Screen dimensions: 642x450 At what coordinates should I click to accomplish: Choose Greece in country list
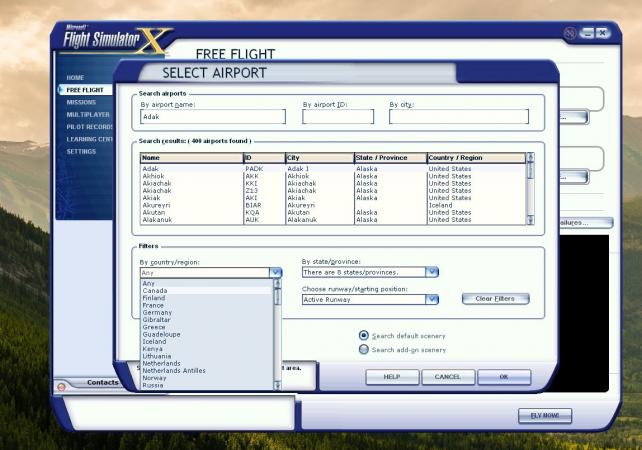207,327
